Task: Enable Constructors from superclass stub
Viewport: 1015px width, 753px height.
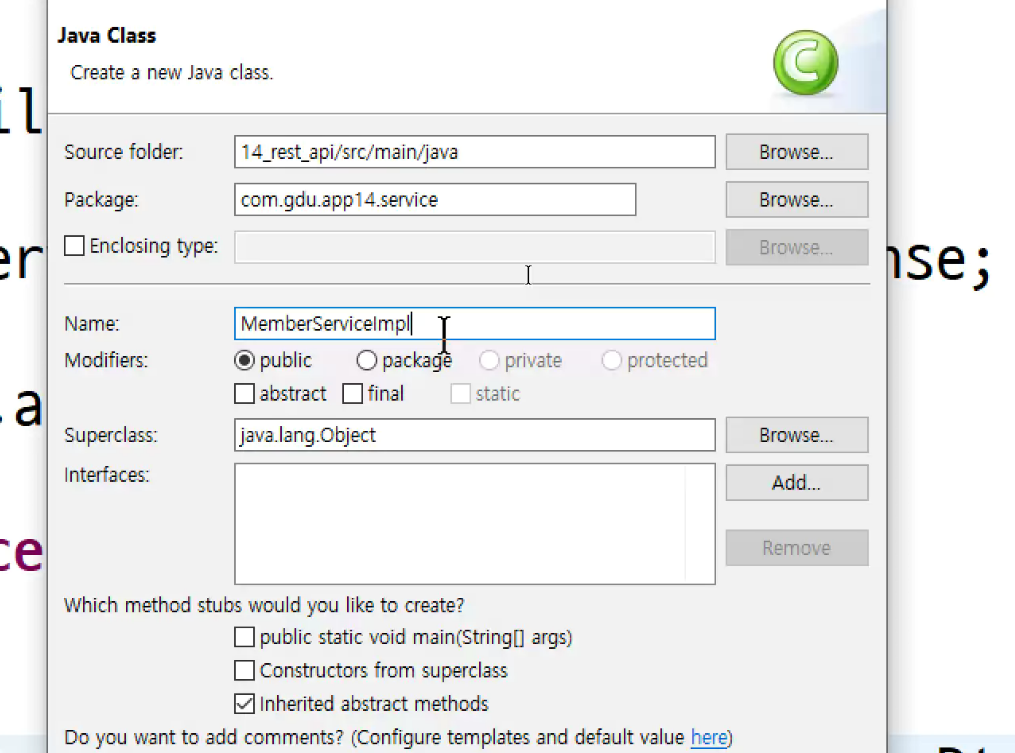Action: click(245, 670)
